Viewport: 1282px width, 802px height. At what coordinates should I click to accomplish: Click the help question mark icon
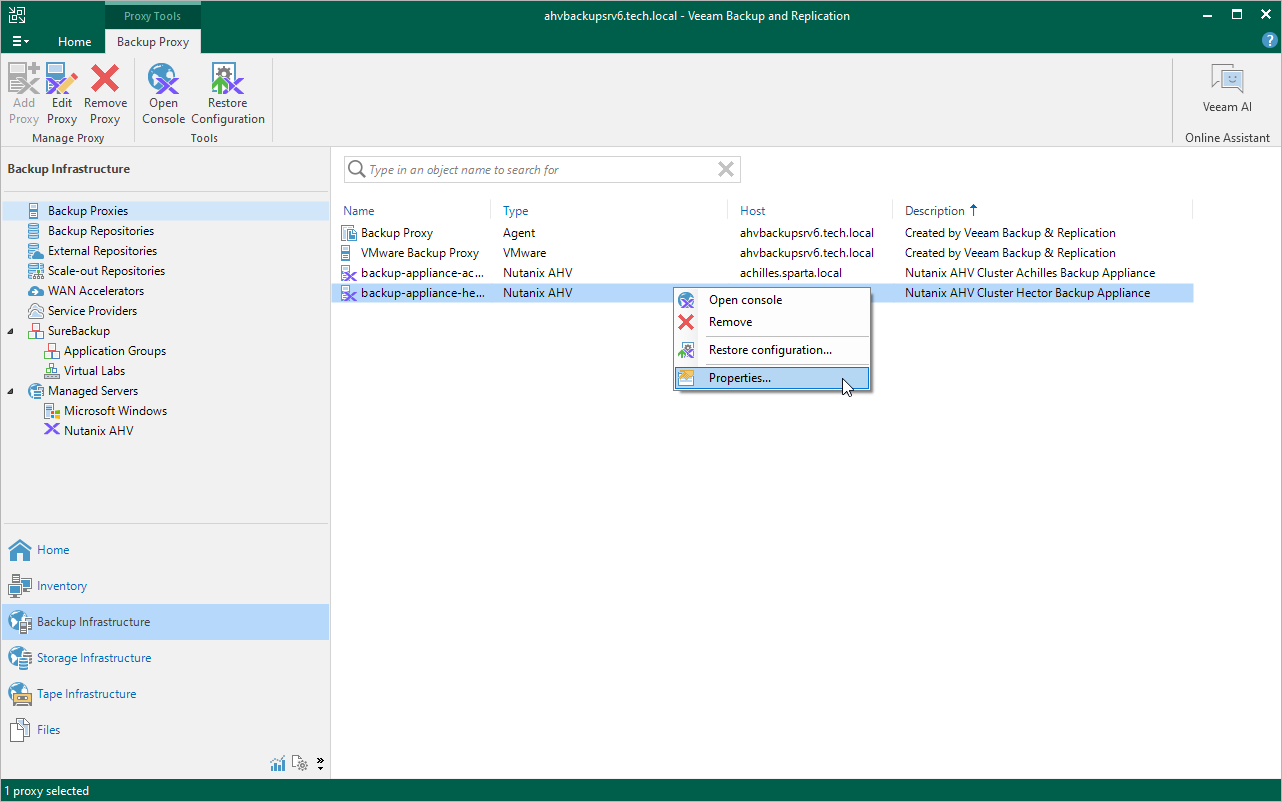pyautogui.click(x=1269, y=40)
